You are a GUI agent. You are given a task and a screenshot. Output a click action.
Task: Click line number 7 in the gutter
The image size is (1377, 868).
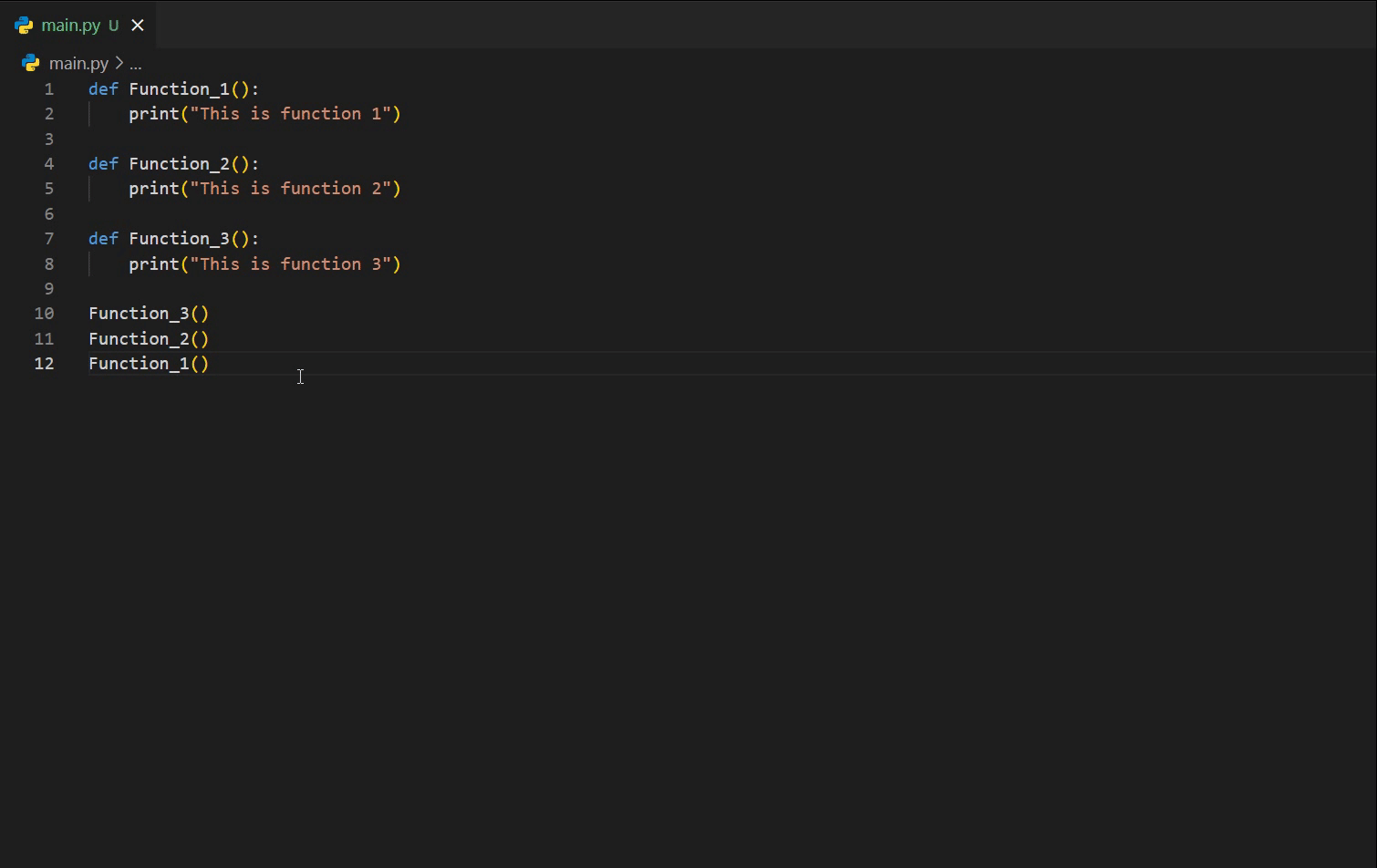pos(49,239)
